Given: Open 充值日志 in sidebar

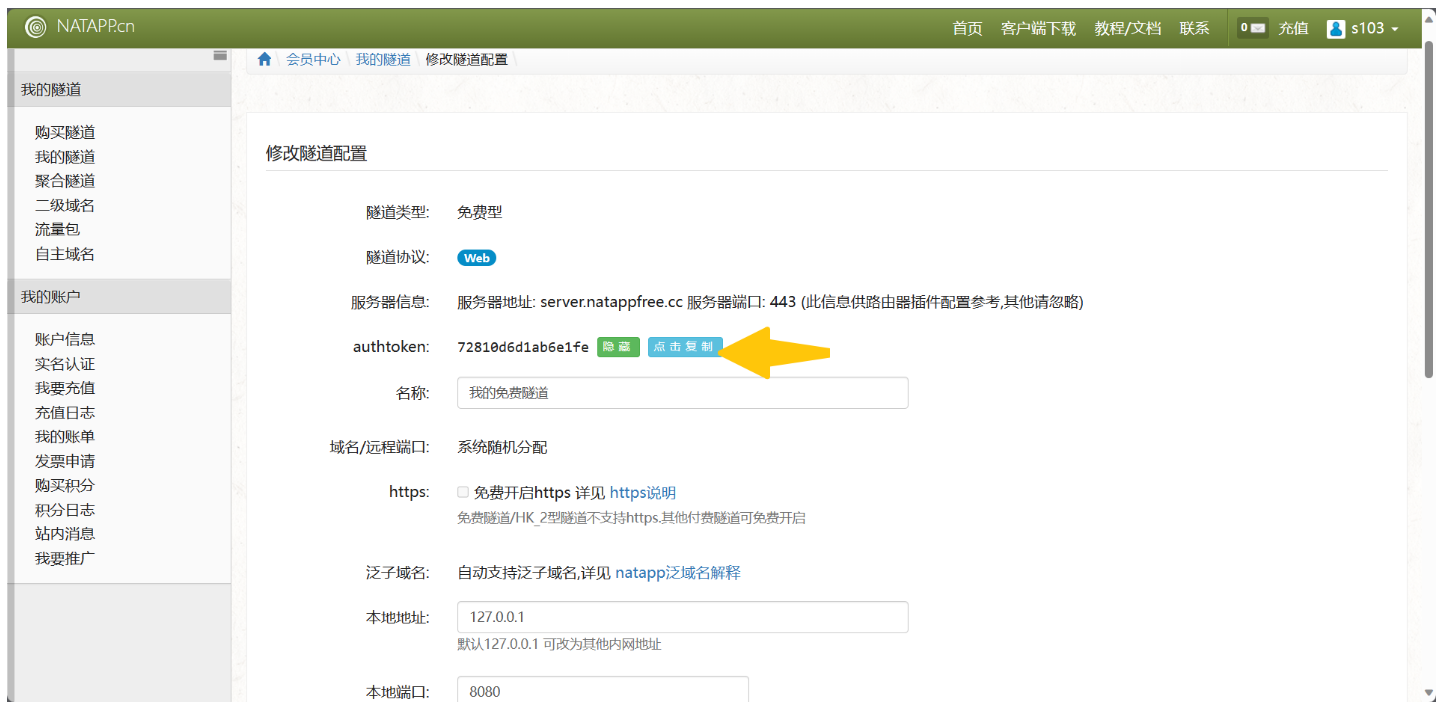Looking at the screenshot, I should 65,412.
